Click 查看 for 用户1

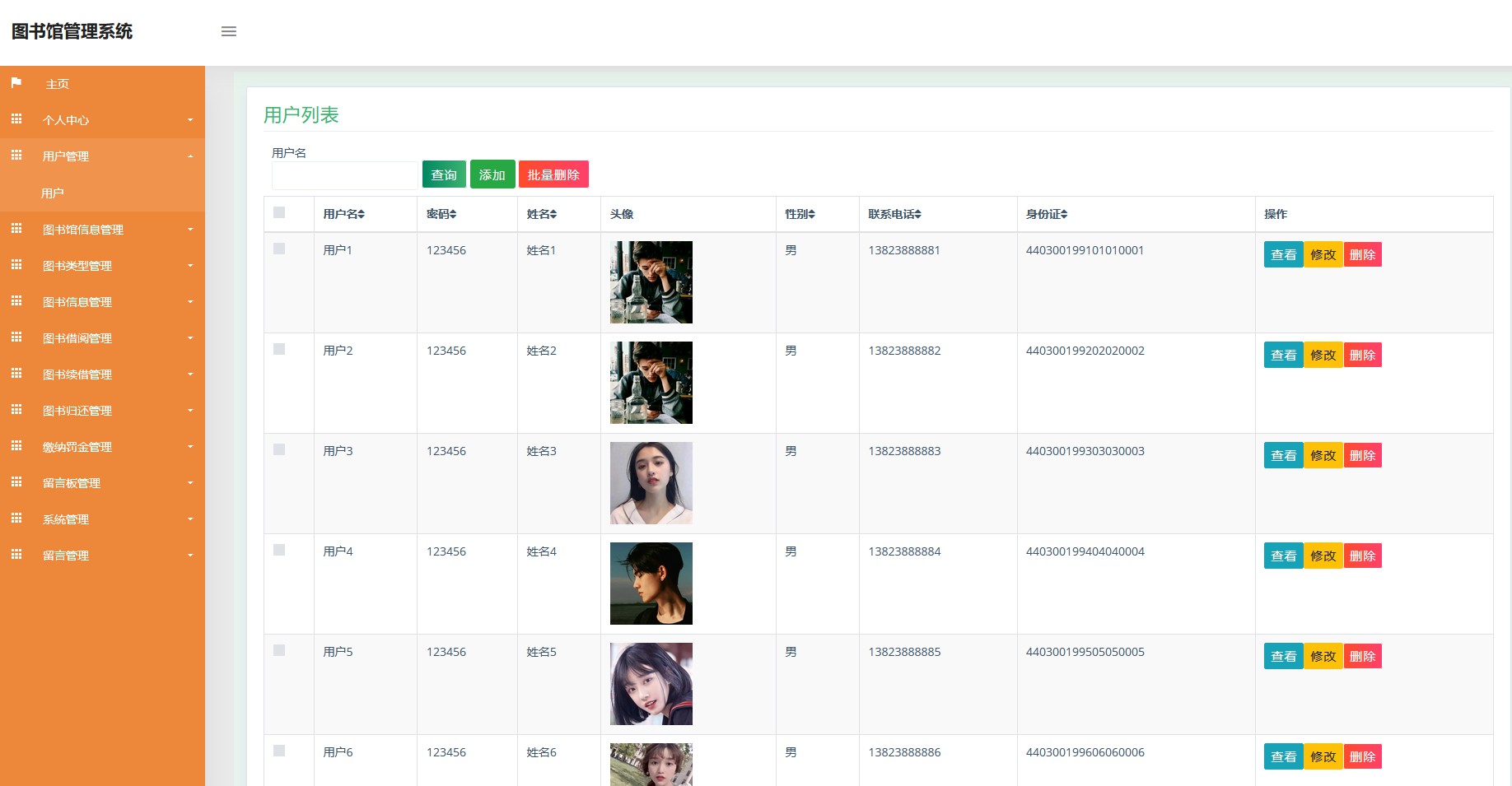[1283, 254]
